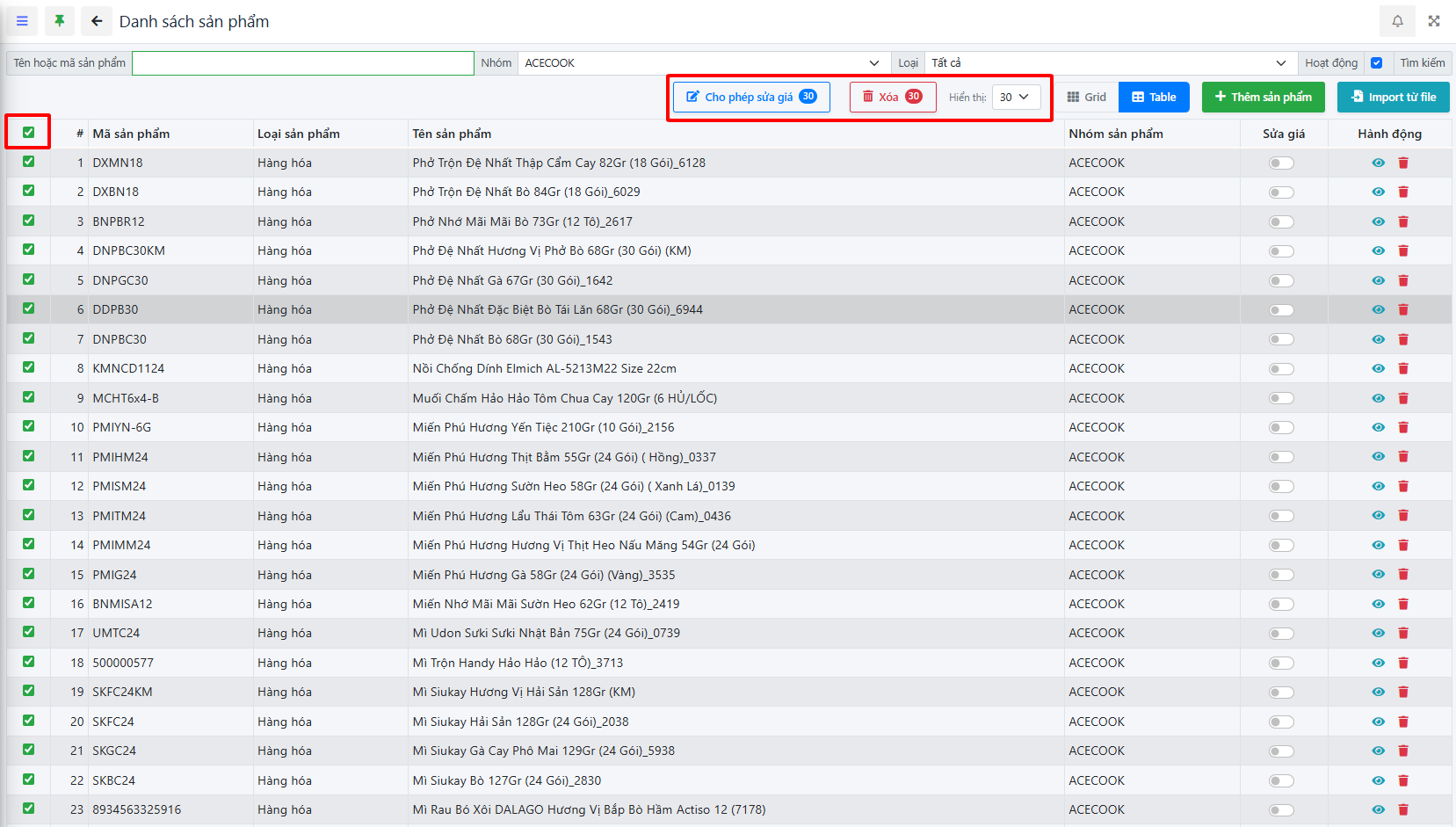Open the Loại Tất cả dropdown
This screenshot has height=827, width=1456.
click(1109, 63)
